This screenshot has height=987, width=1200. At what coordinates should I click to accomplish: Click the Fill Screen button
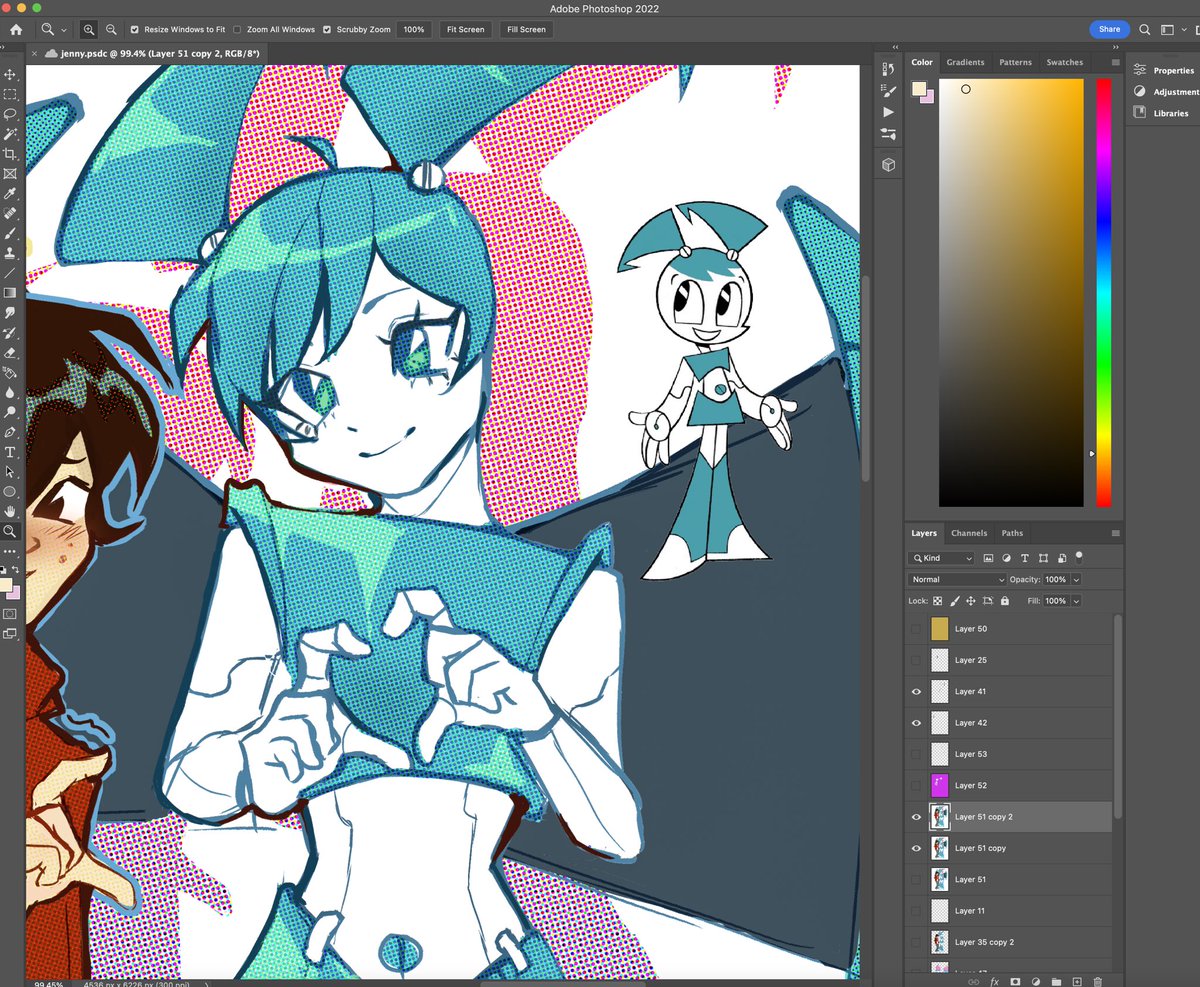coord(526,30)
